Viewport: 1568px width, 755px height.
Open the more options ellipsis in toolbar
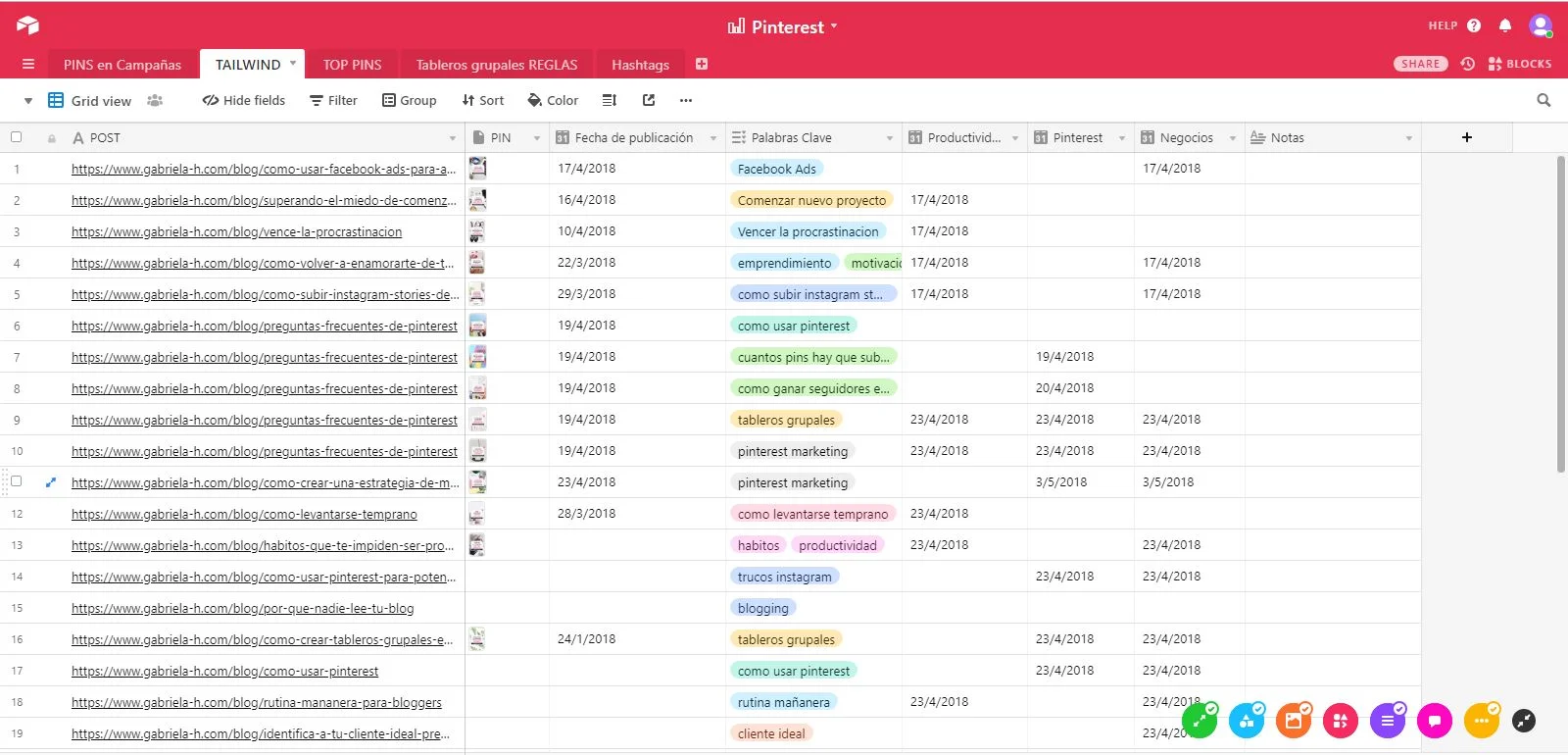pos(686,100)
